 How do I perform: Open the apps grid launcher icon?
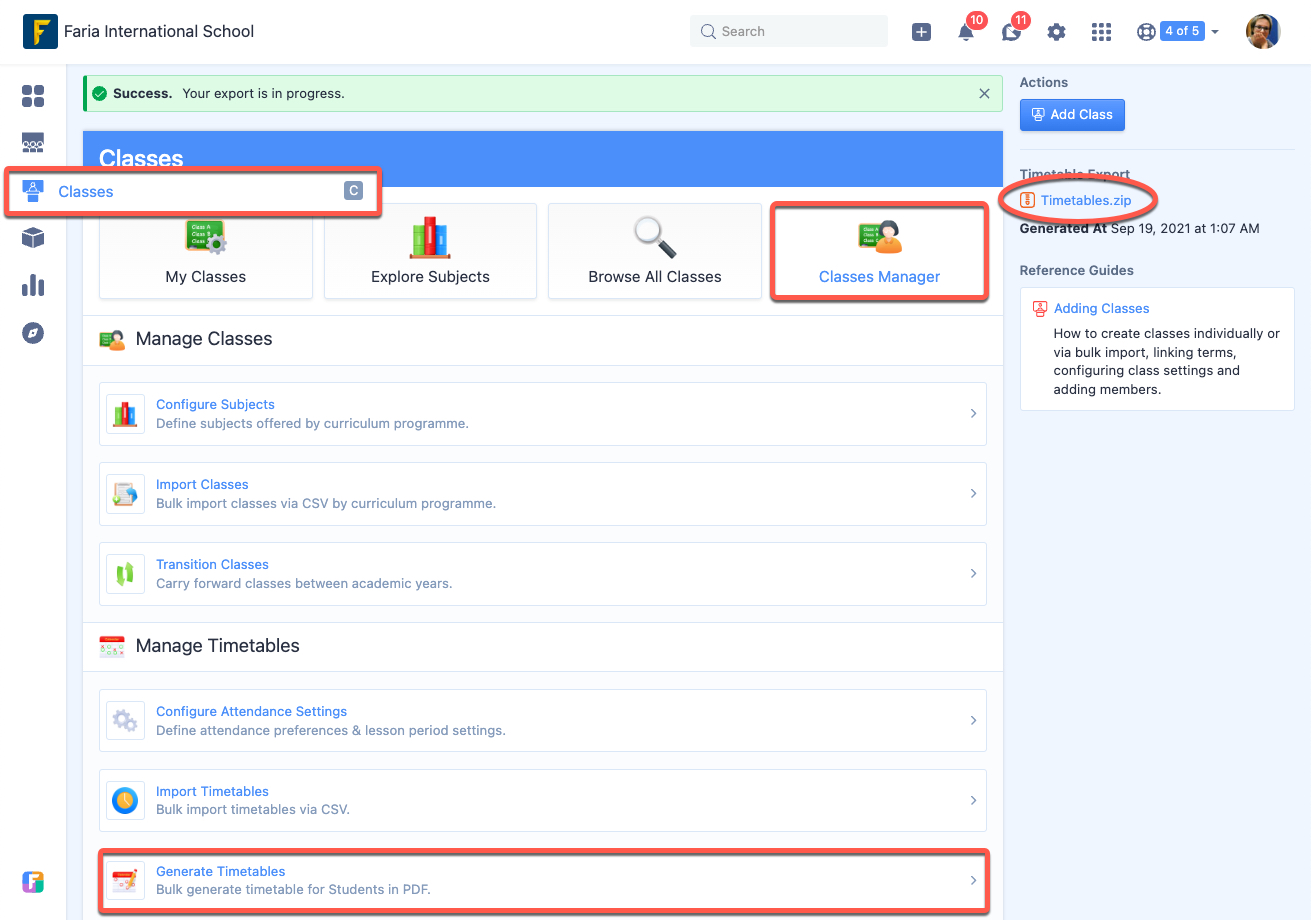tap(1101, 32)
